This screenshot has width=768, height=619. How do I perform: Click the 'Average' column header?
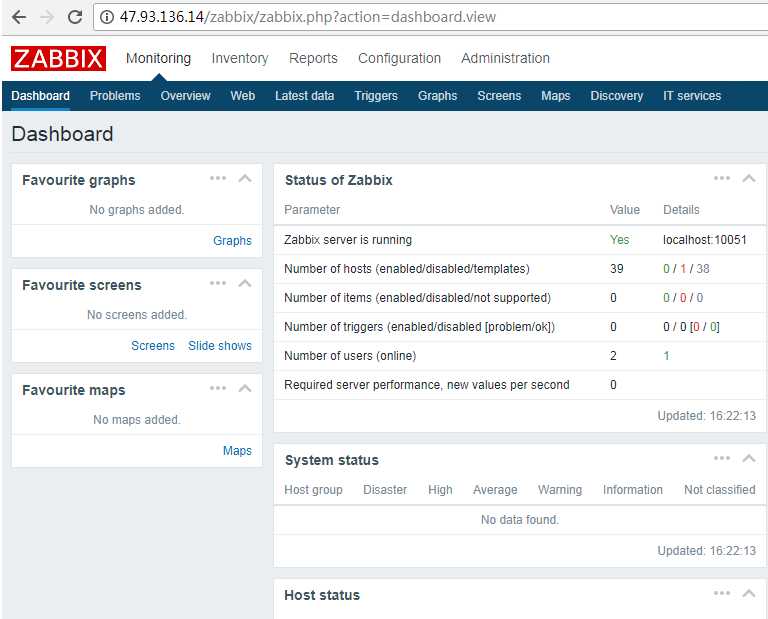tap(495, 490)
